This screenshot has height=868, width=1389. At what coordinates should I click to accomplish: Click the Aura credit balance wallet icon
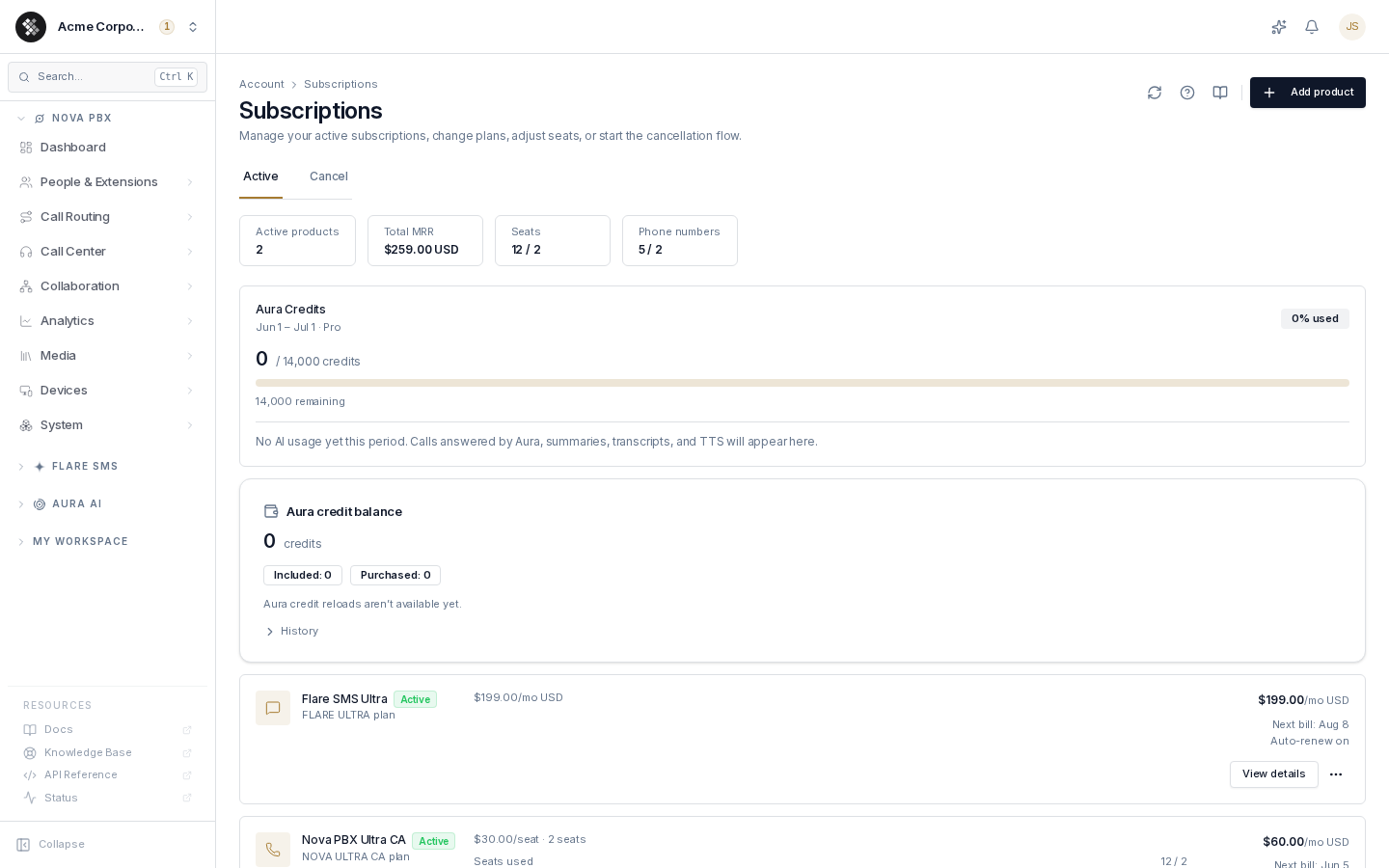pos(271,512)
